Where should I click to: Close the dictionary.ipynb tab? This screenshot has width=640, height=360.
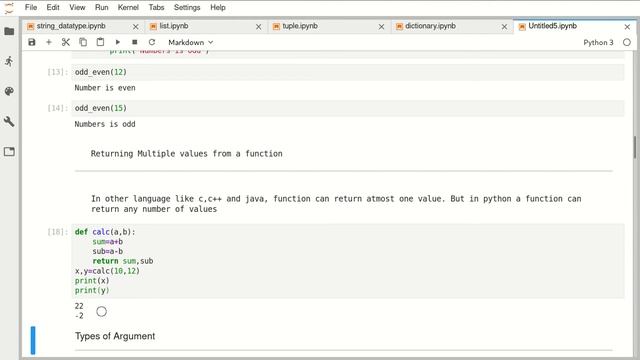pos(504,27)
